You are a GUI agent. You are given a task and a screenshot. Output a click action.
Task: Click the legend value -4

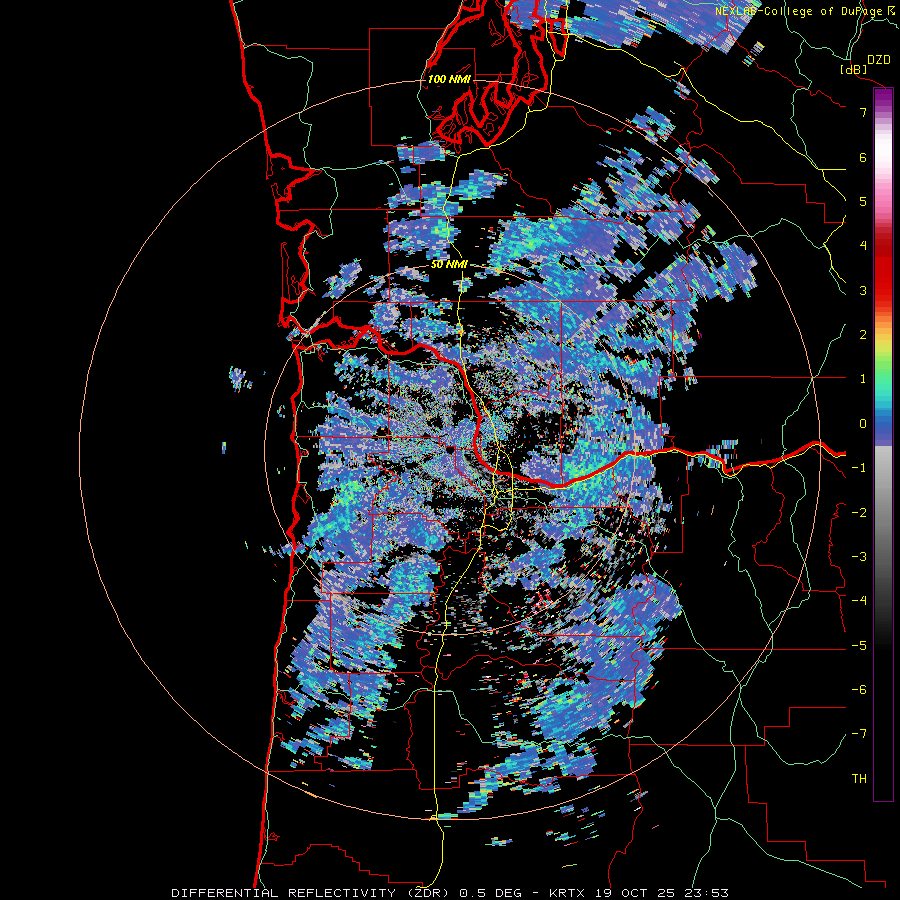click(x=859, y=601)
